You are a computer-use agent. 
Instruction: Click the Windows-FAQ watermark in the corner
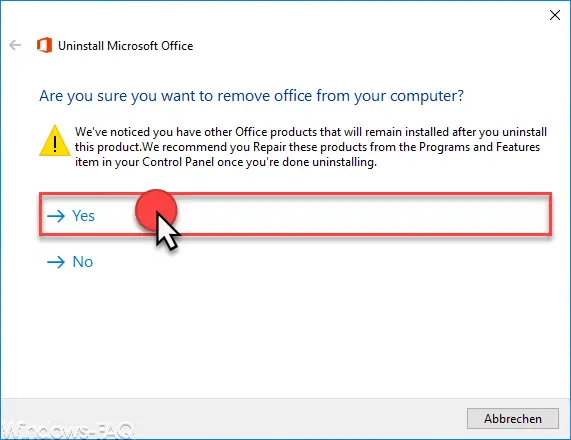coord(67,431)
